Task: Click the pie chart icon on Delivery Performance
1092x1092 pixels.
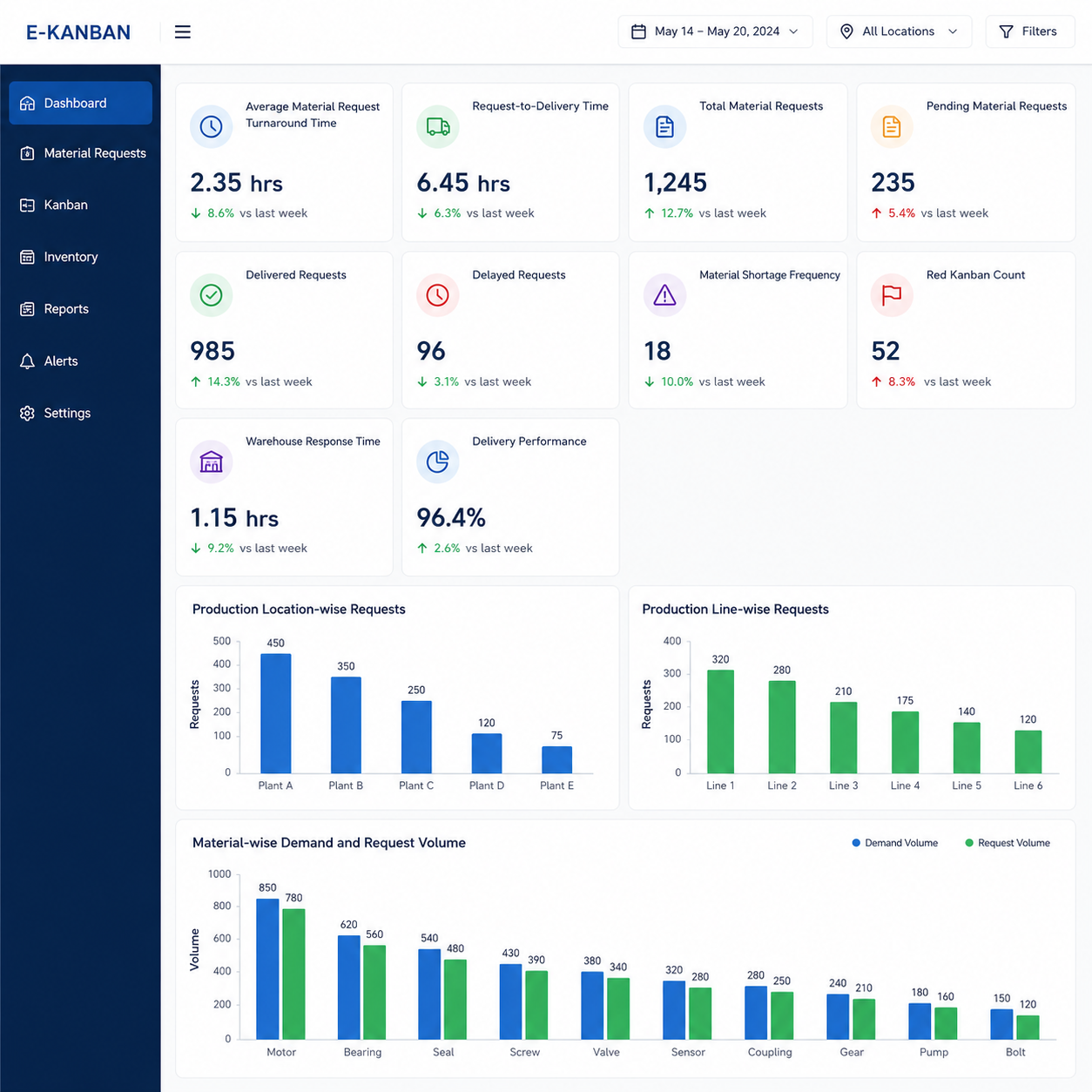Action: pos(438,462)
